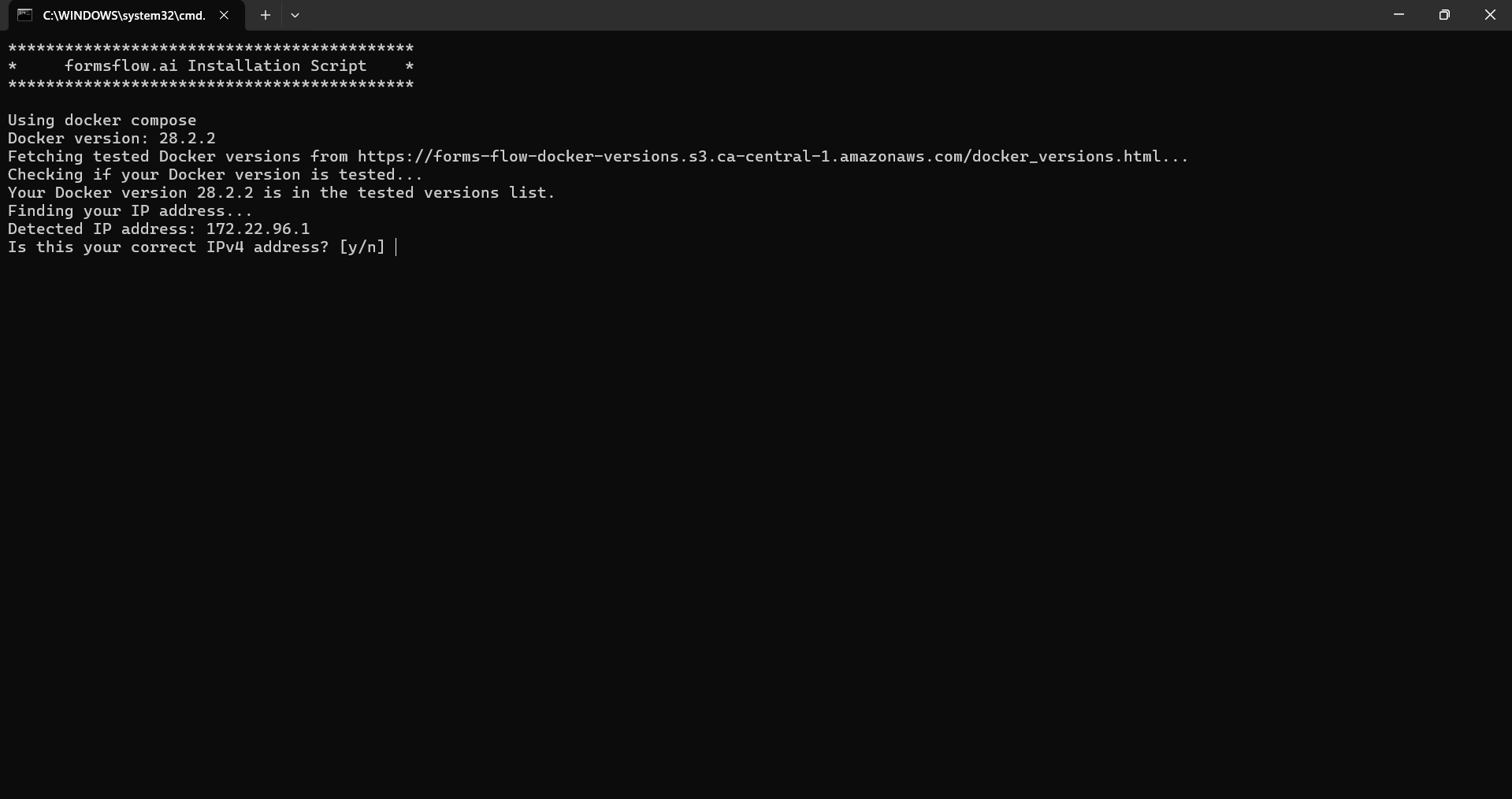Click the plus icon to open new tab
This screenshot has height=799, width=1512.
265,15
